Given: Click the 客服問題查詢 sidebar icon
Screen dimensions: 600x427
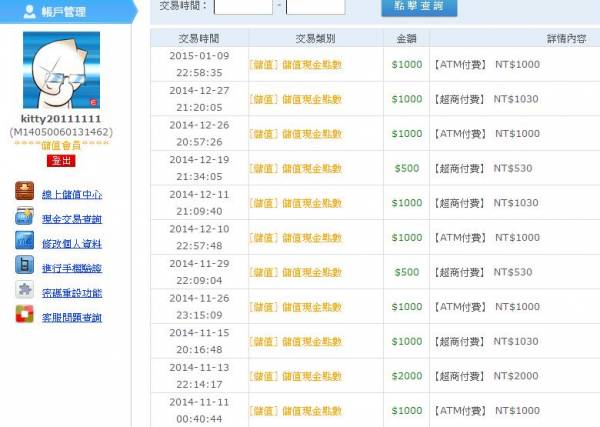Looking at the screenshot, I should tap(25, 316).
